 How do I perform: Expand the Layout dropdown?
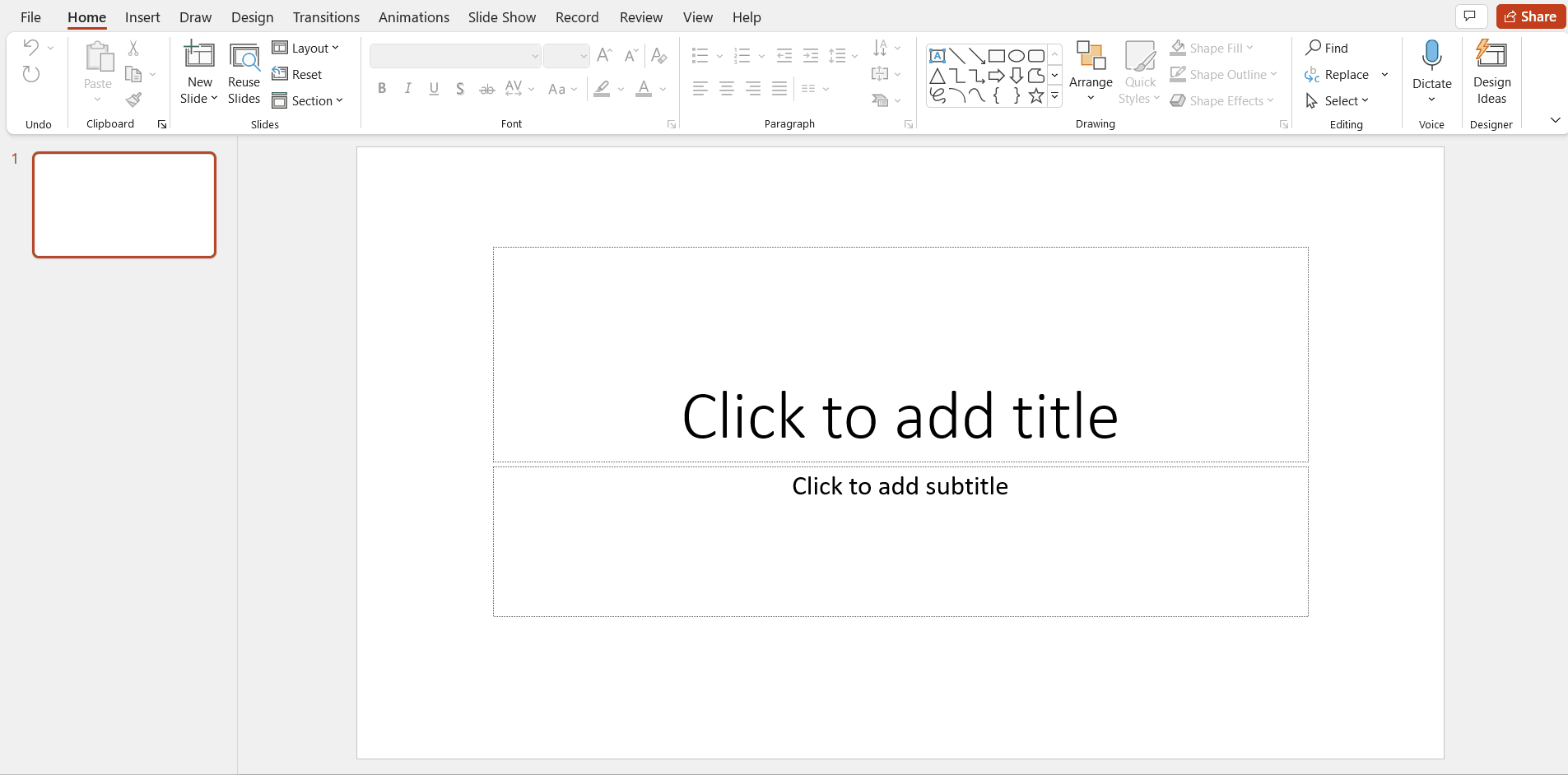pos(306,49)
